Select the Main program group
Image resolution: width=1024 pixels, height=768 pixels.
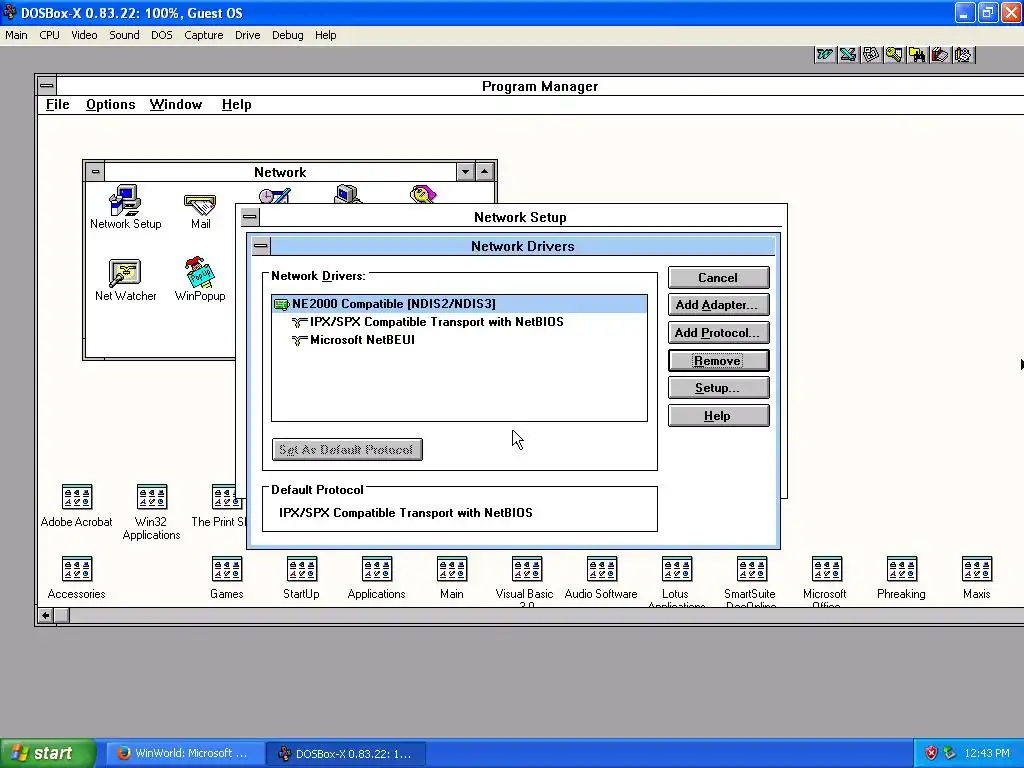[x=452, y=577]
